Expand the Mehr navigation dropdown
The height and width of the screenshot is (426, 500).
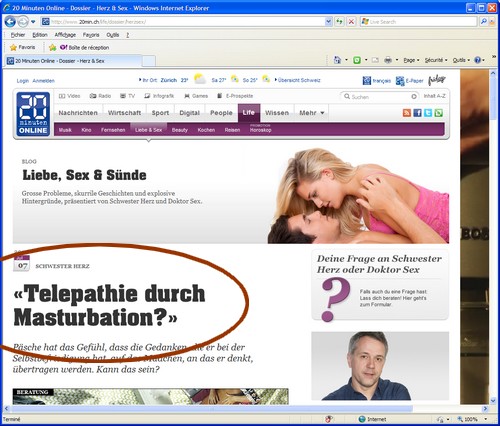click(x=311, y=113)
